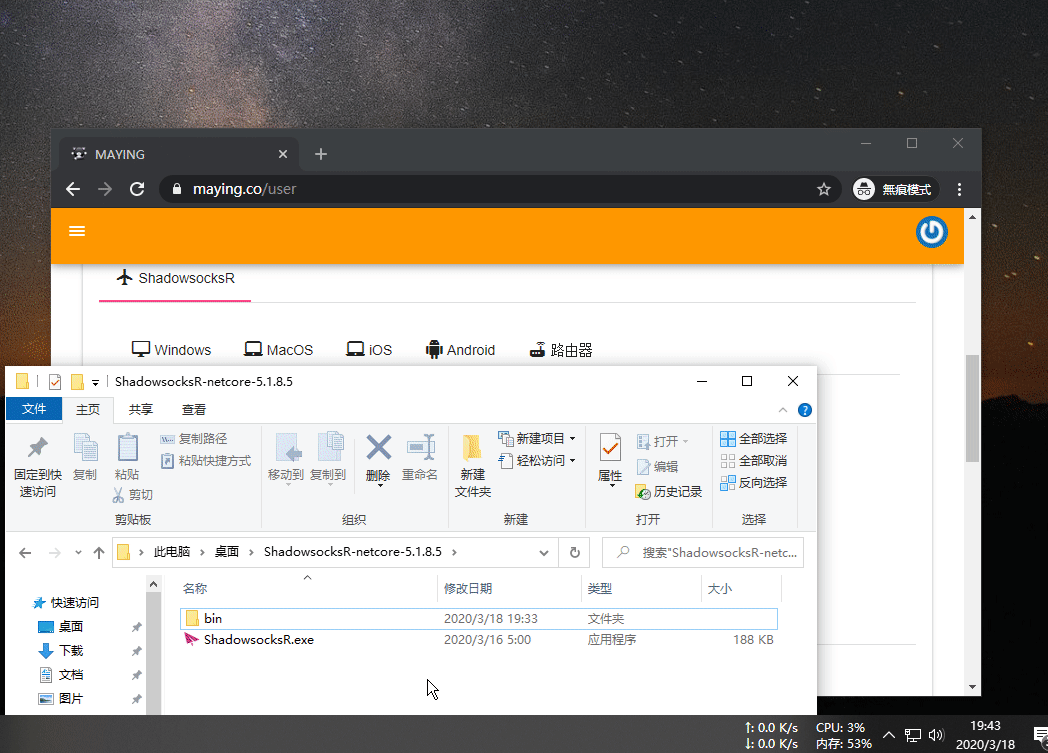Collapse the Explorer ribbon
Screen dimensions: 1048x753
pyautogui.click(x=783, y=410)
